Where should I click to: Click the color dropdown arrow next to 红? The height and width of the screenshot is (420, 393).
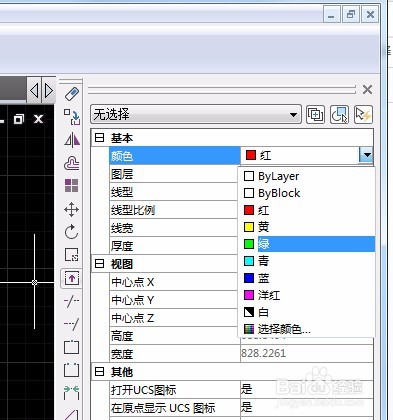pos(366,155)
